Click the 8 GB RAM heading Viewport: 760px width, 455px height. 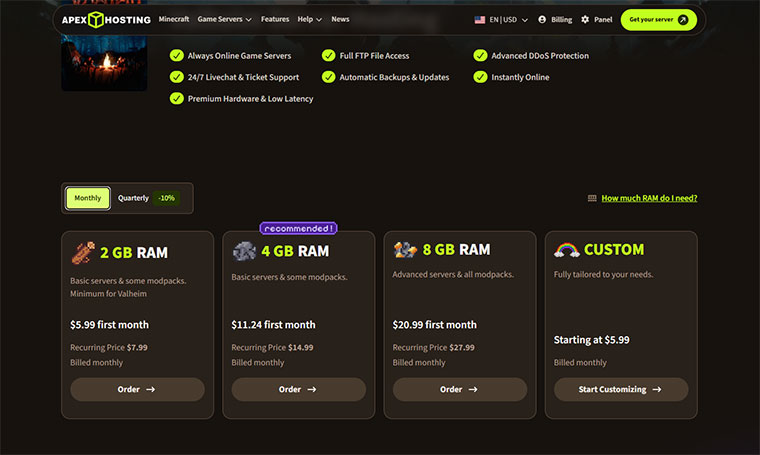click(457, 250)
